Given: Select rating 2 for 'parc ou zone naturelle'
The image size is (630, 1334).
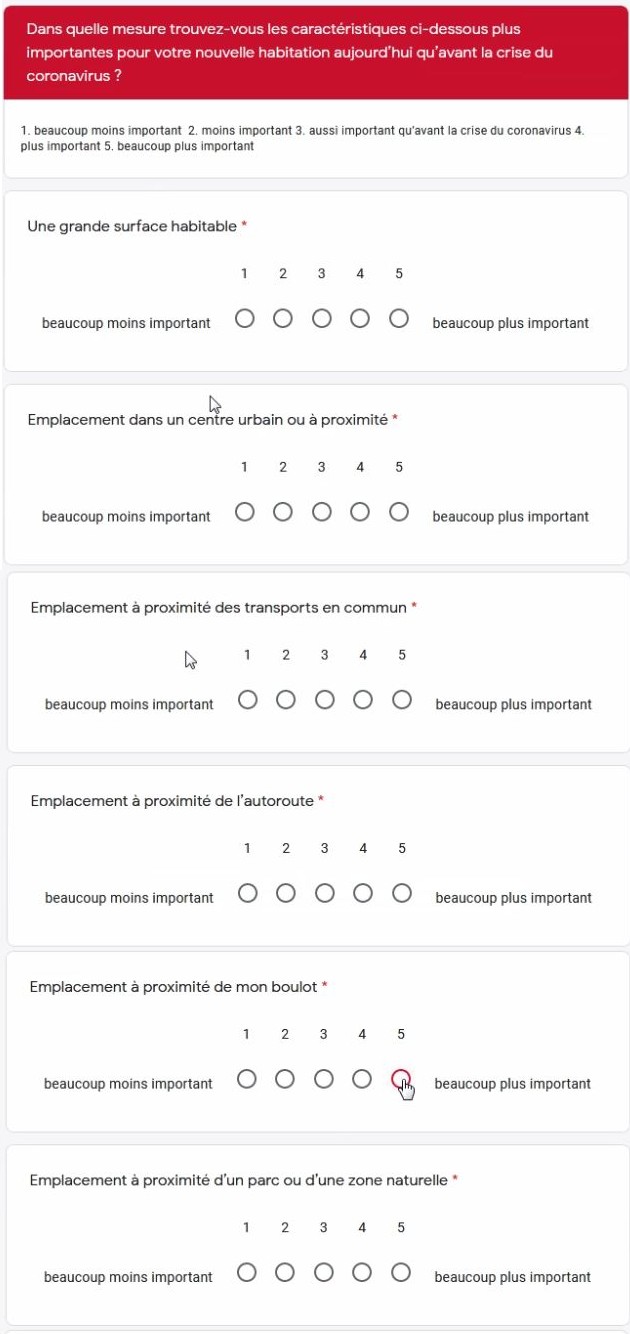Looking at the screenshot, I should point(285,1273).
